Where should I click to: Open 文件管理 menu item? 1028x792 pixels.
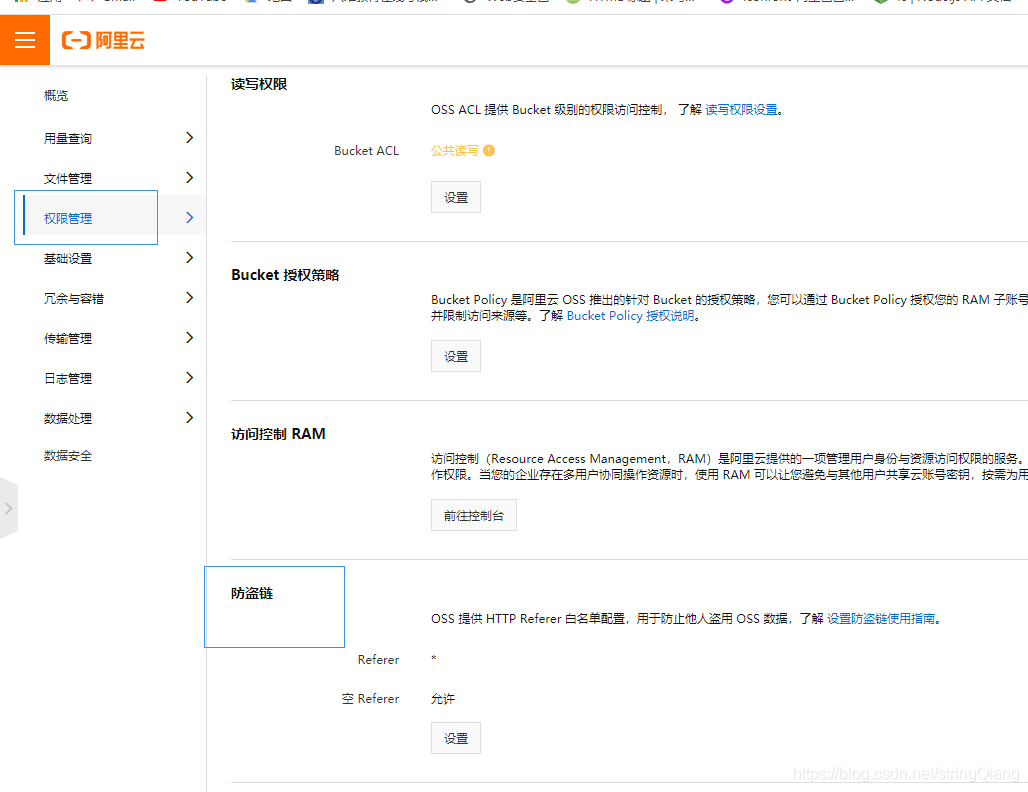pos(68,178)
